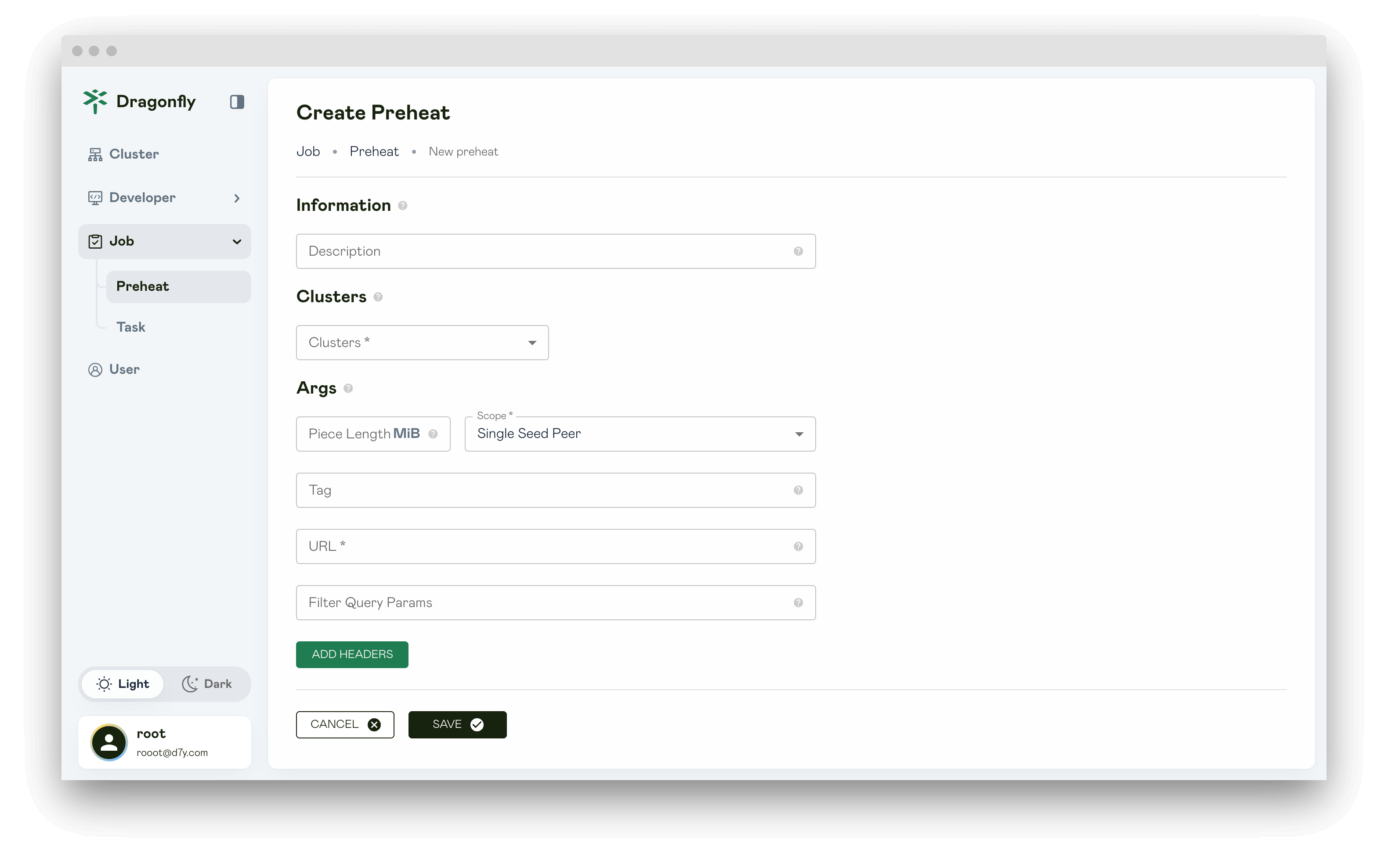Click the help icon in Piece Length field
The width and height of the screenshot is (1388, 868).
pyautogui.click(x=433, y=434)
